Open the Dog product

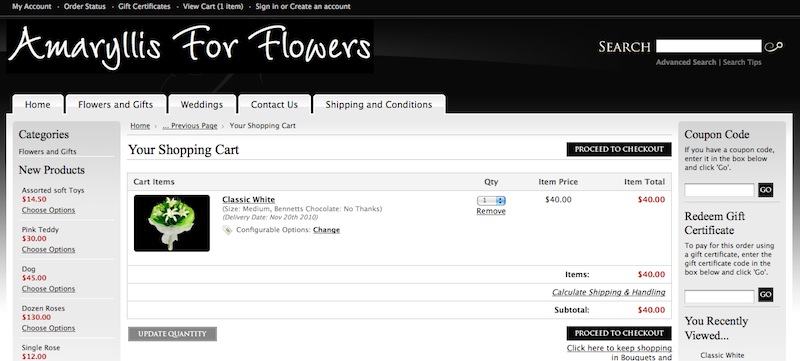tap(29, 269)
